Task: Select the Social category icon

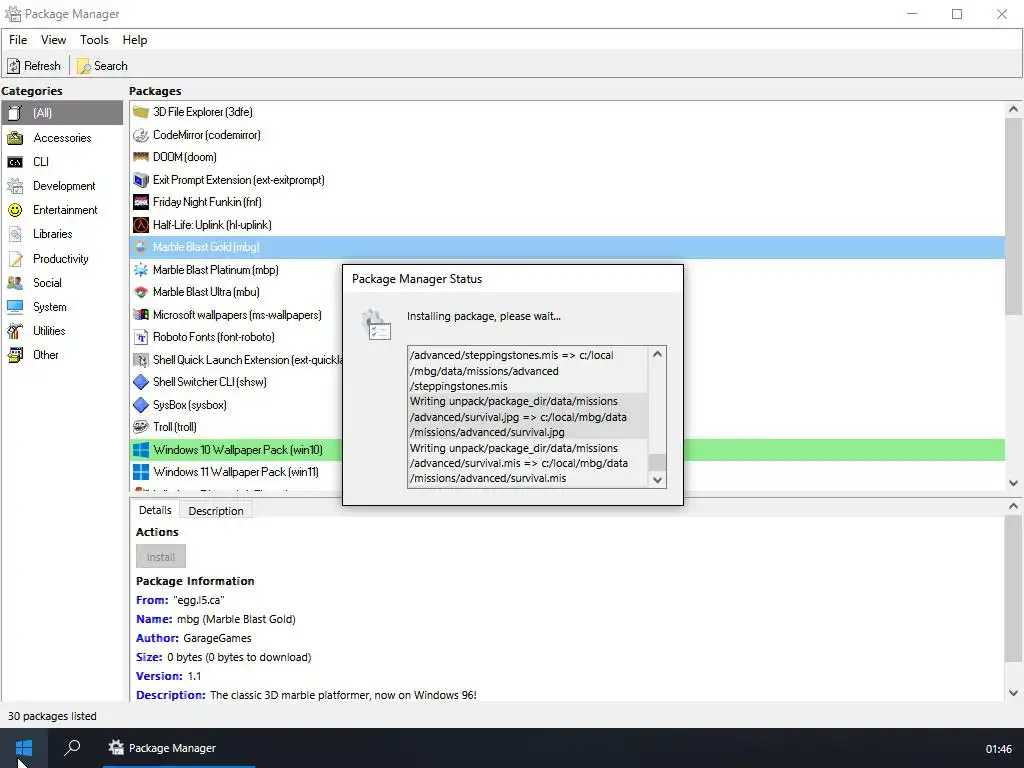Action: [x=15, y=283]
